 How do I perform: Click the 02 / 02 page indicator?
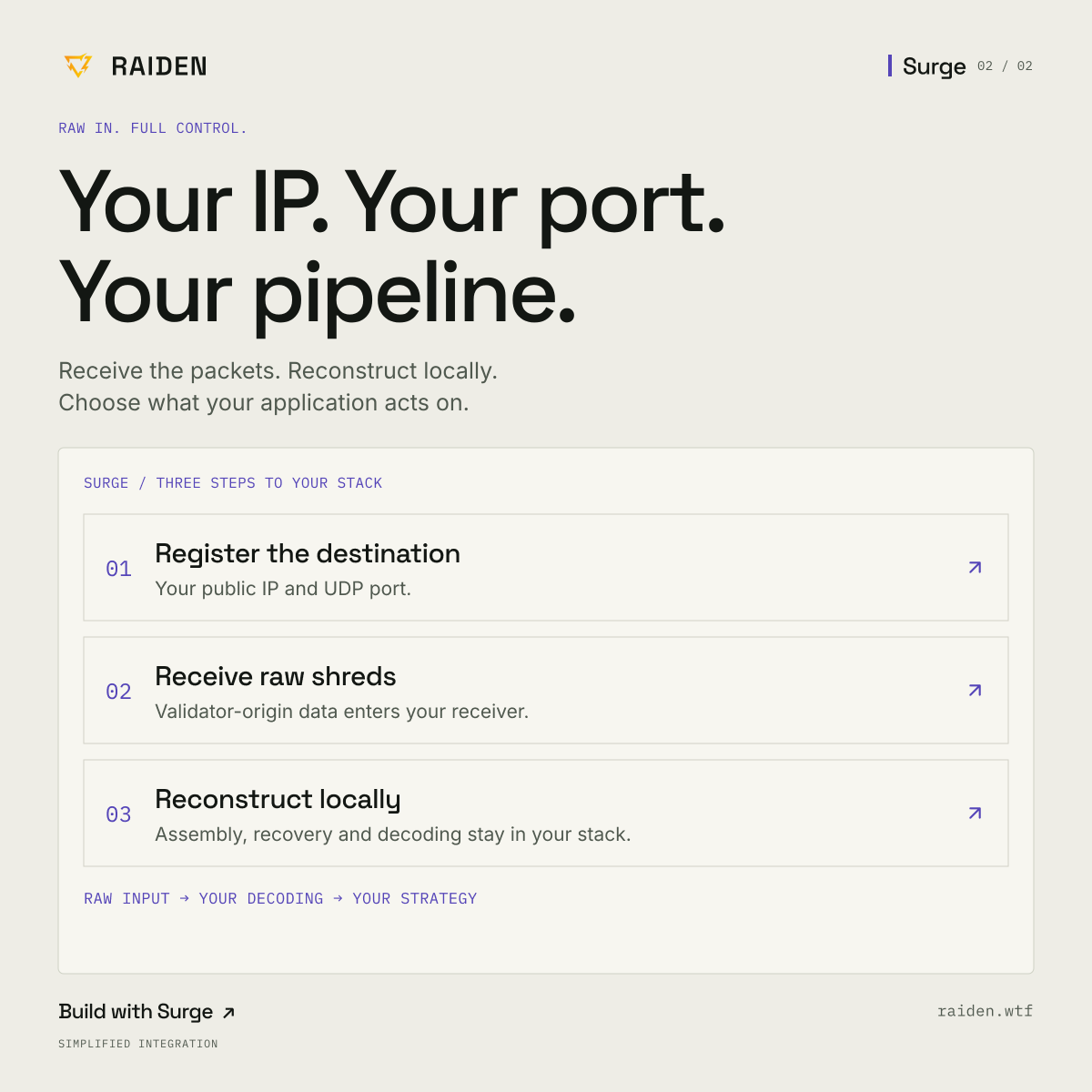pyautogui.click(x=1005, y=66)
